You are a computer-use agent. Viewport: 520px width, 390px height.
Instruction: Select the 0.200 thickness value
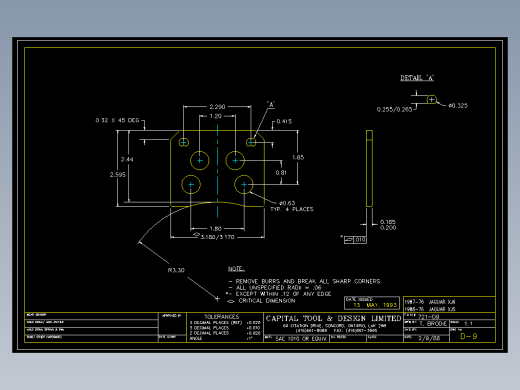coord(388,228)
